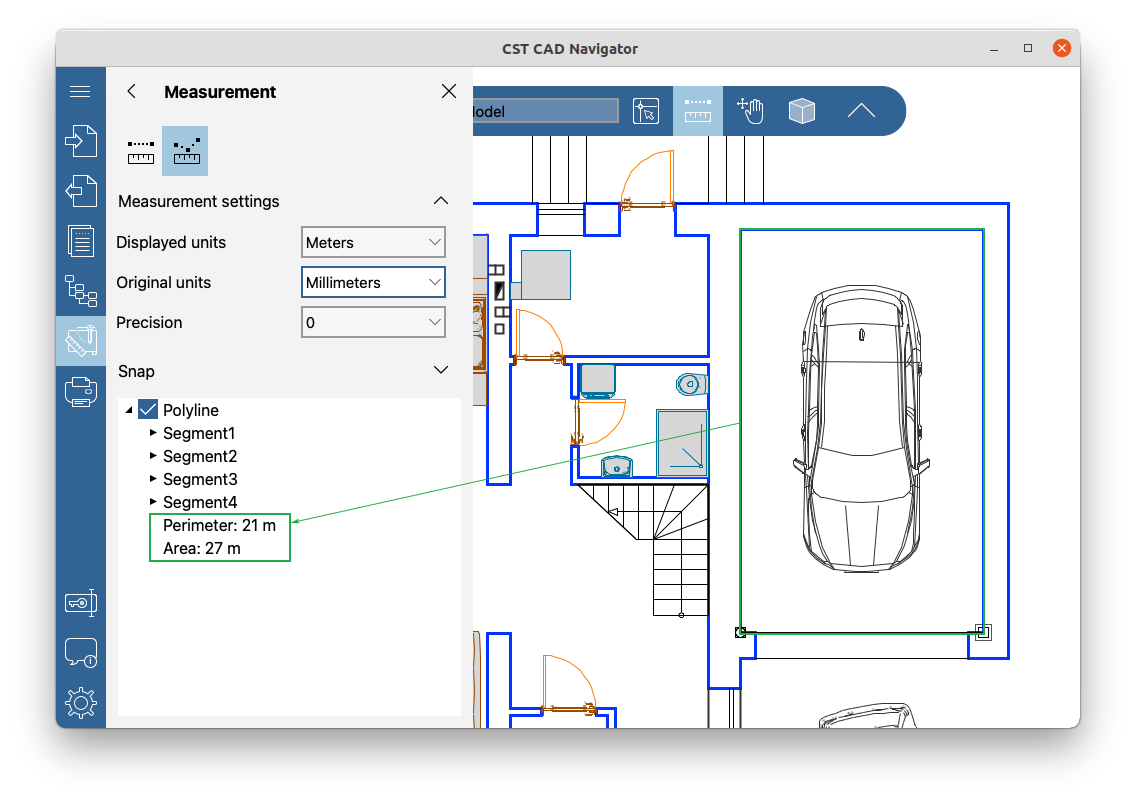The image size is (1136, 802).
Task: Click the 3D cube view icon
Action: 802,111
